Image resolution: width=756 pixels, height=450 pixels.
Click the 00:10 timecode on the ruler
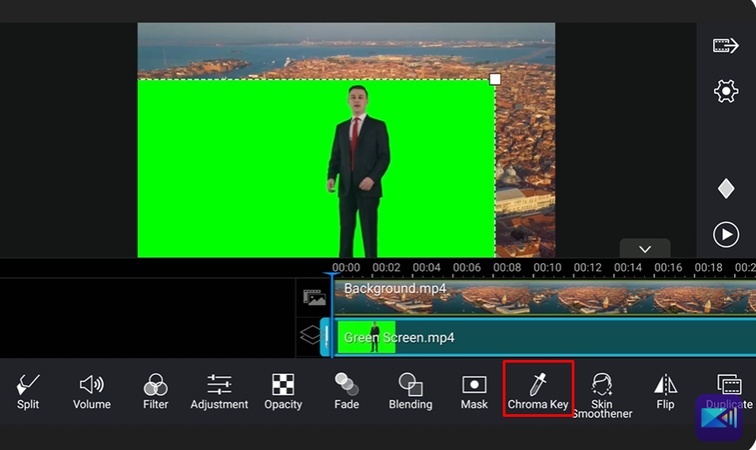pos(547,267)
